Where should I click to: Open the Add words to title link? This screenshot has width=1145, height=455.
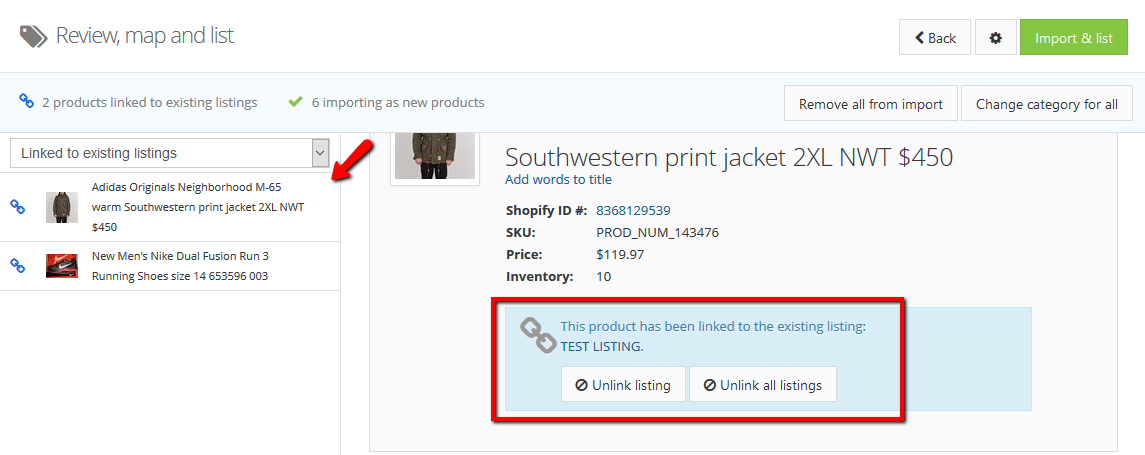(x=558, y=180)
